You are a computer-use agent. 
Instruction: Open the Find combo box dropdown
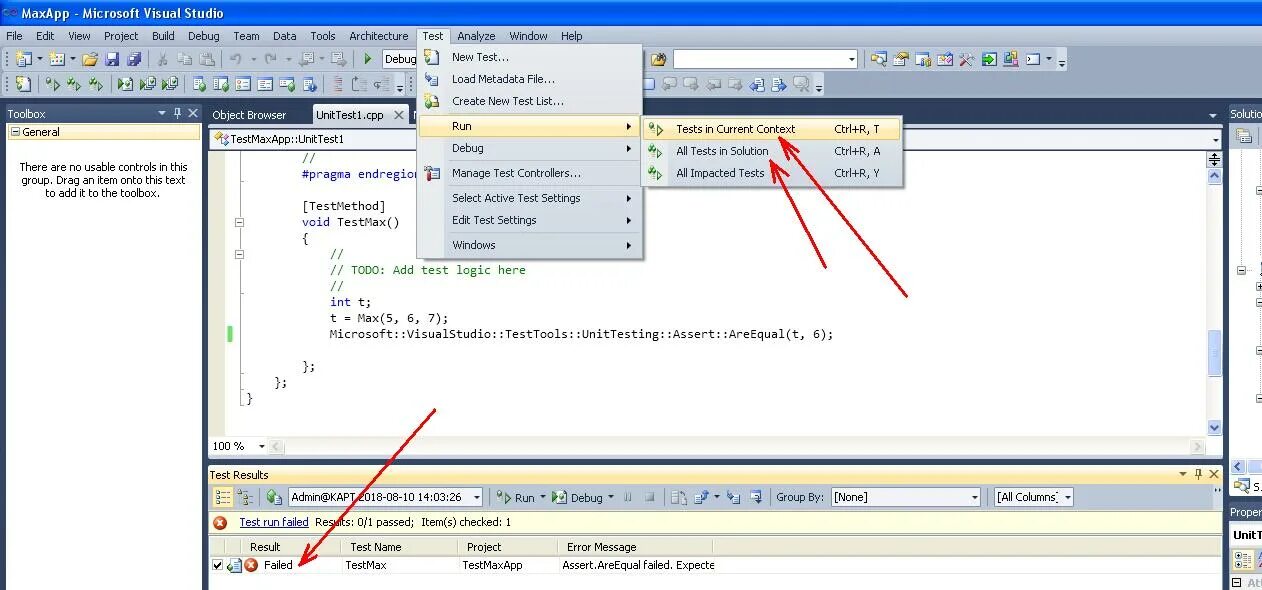(x=851, y=59)
